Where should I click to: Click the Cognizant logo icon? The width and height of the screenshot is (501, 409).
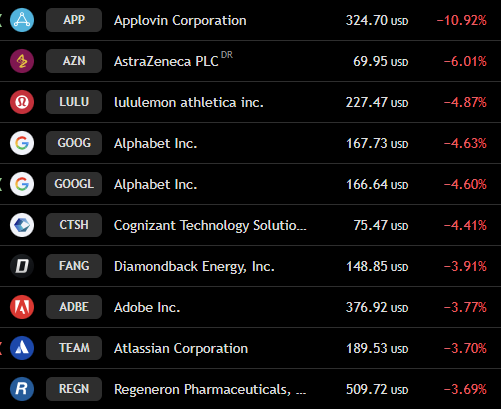(x=22, y=225)
